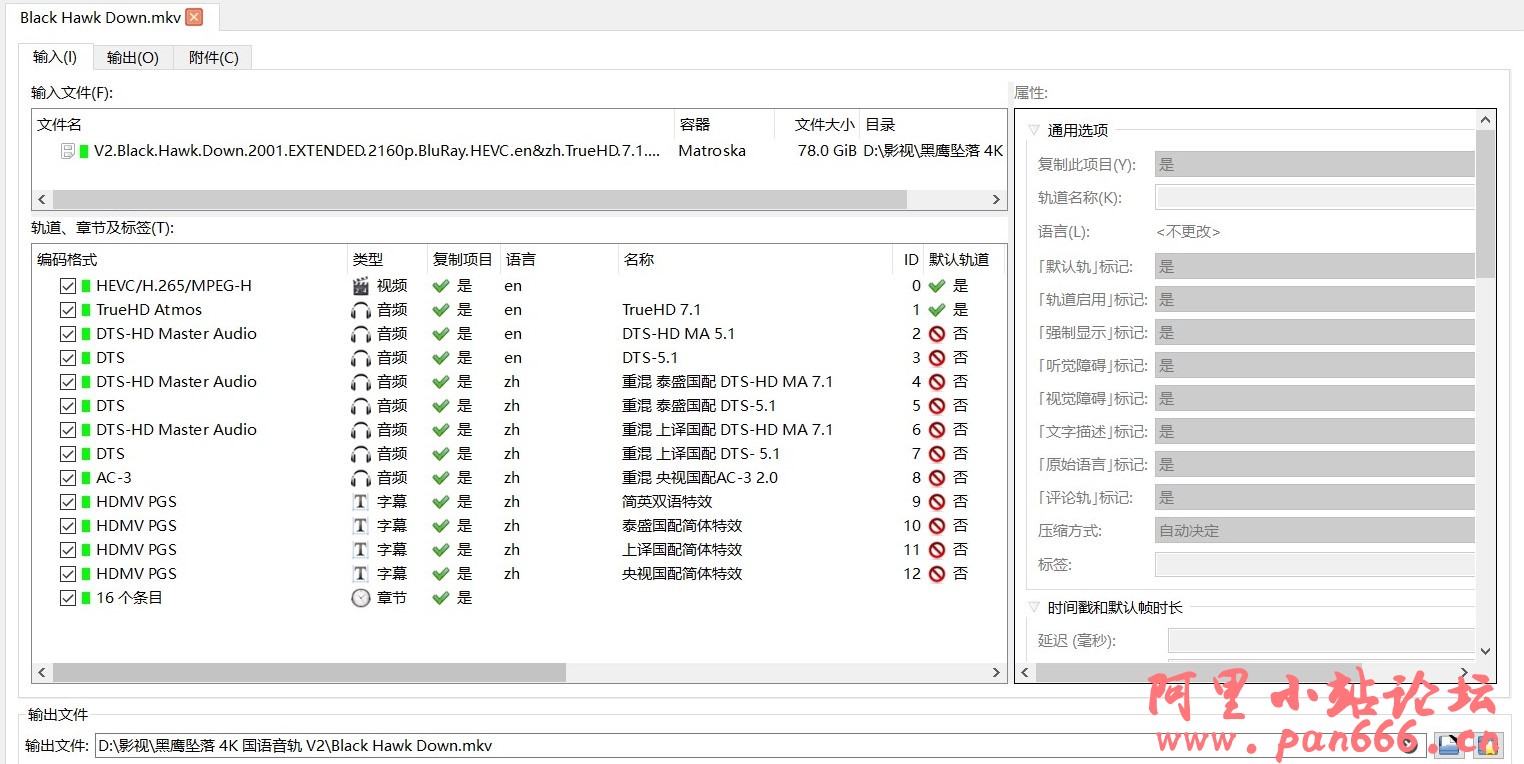This screenshot has width=1524, height=764.
Task: Switch to the 输入(I) tab
Action: [55, 57]
